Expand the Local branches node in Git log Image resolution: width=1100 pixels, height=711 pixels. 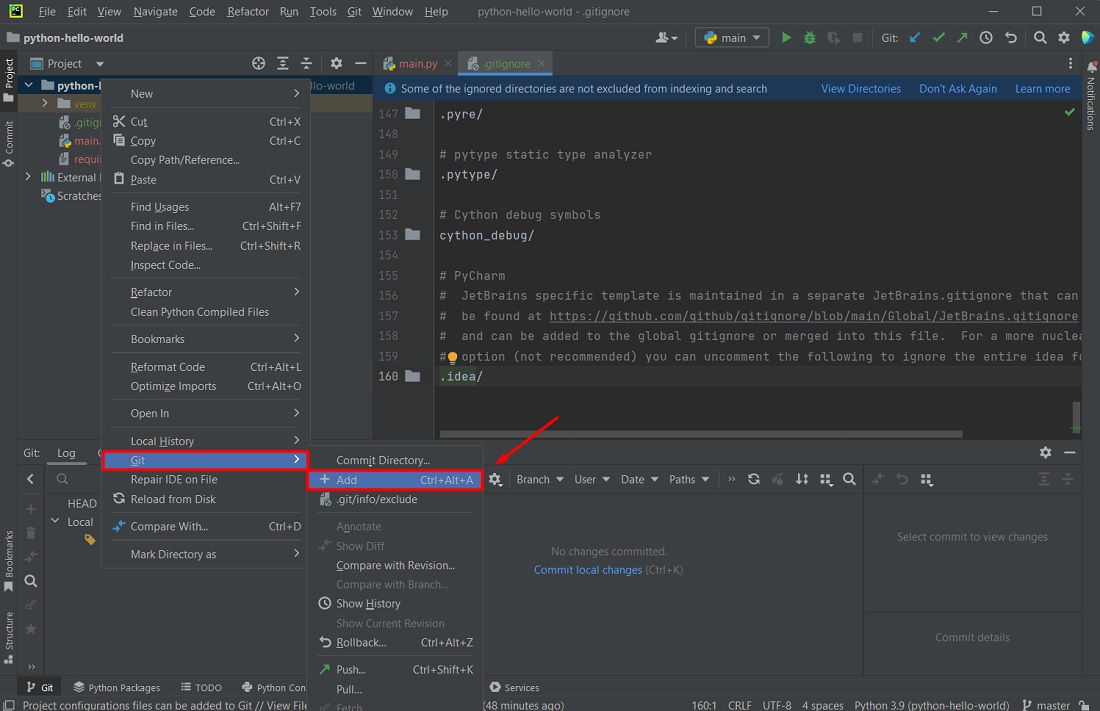(x=56, y=521)
